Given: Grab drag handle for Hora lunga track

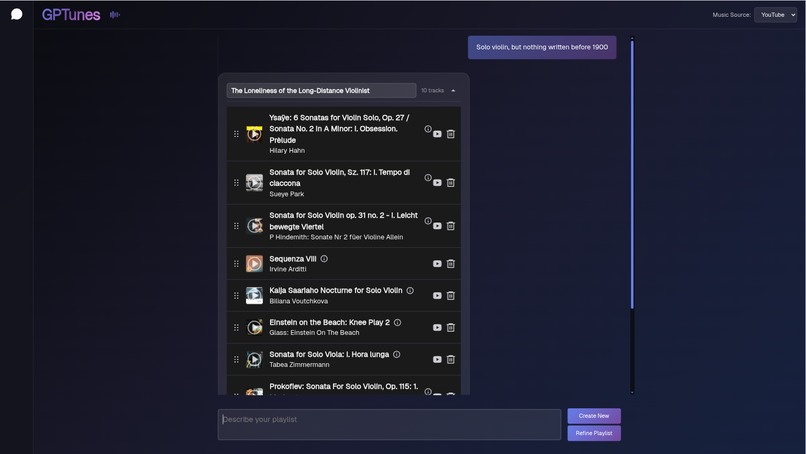Looking at the screenshot, I should tap(236, 359).
